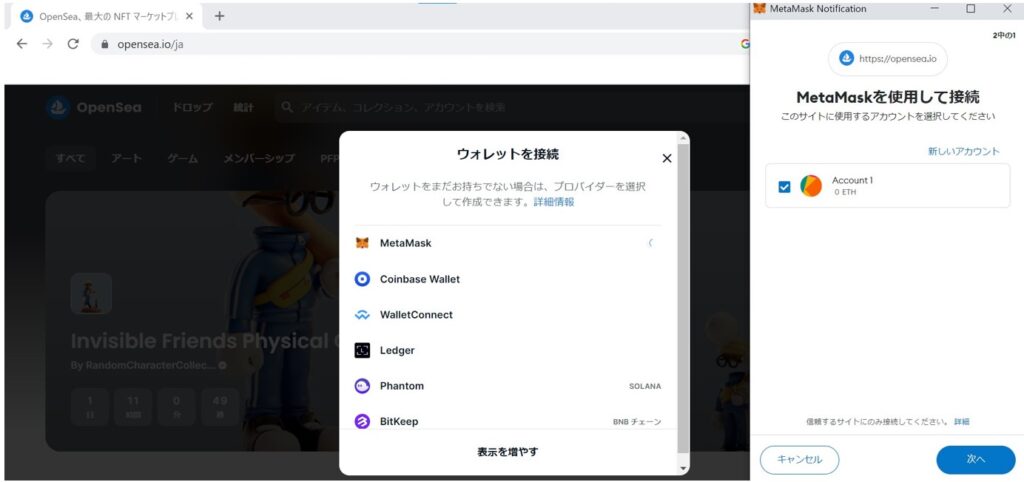Click the browser forward arrow
This screenshot has height=482, width=1024.
tap(47, 44)
